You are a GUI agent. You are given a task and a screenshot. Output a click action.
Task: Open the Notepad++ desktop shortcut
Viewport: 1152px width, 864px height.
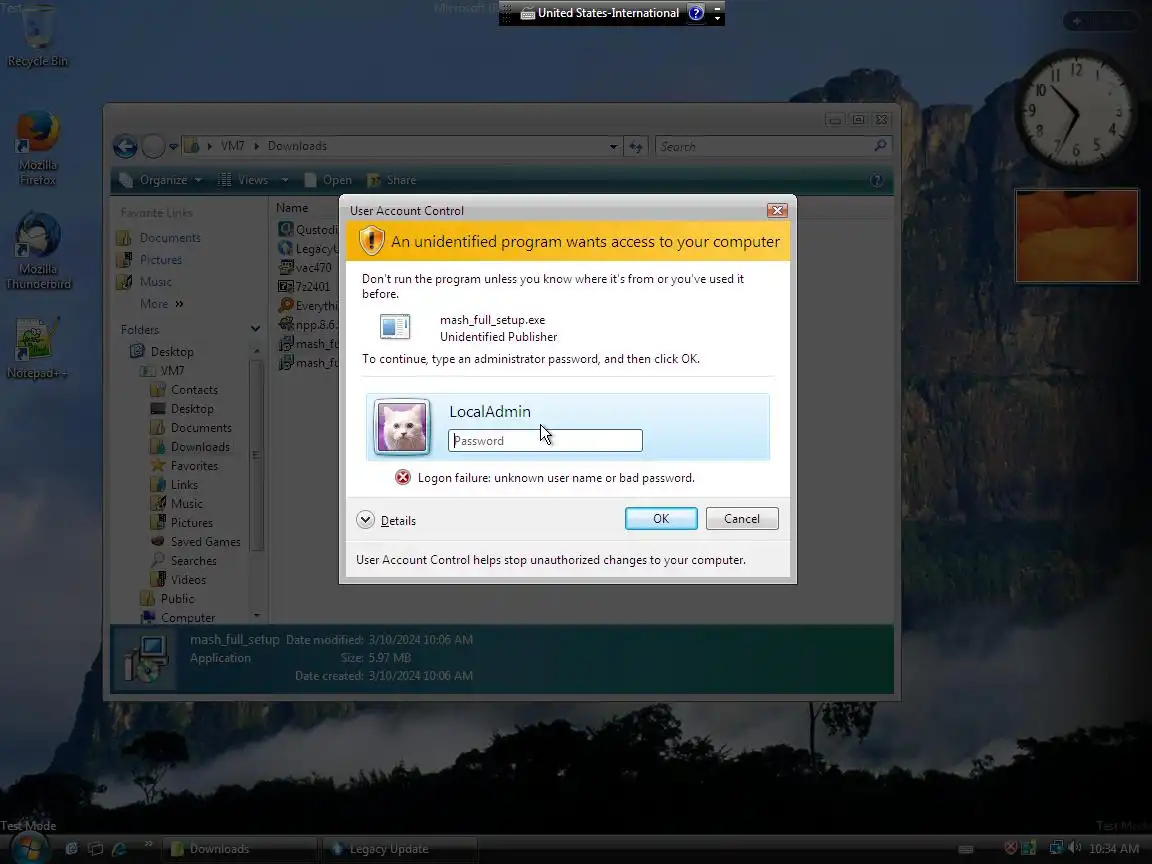click(37, 348)
